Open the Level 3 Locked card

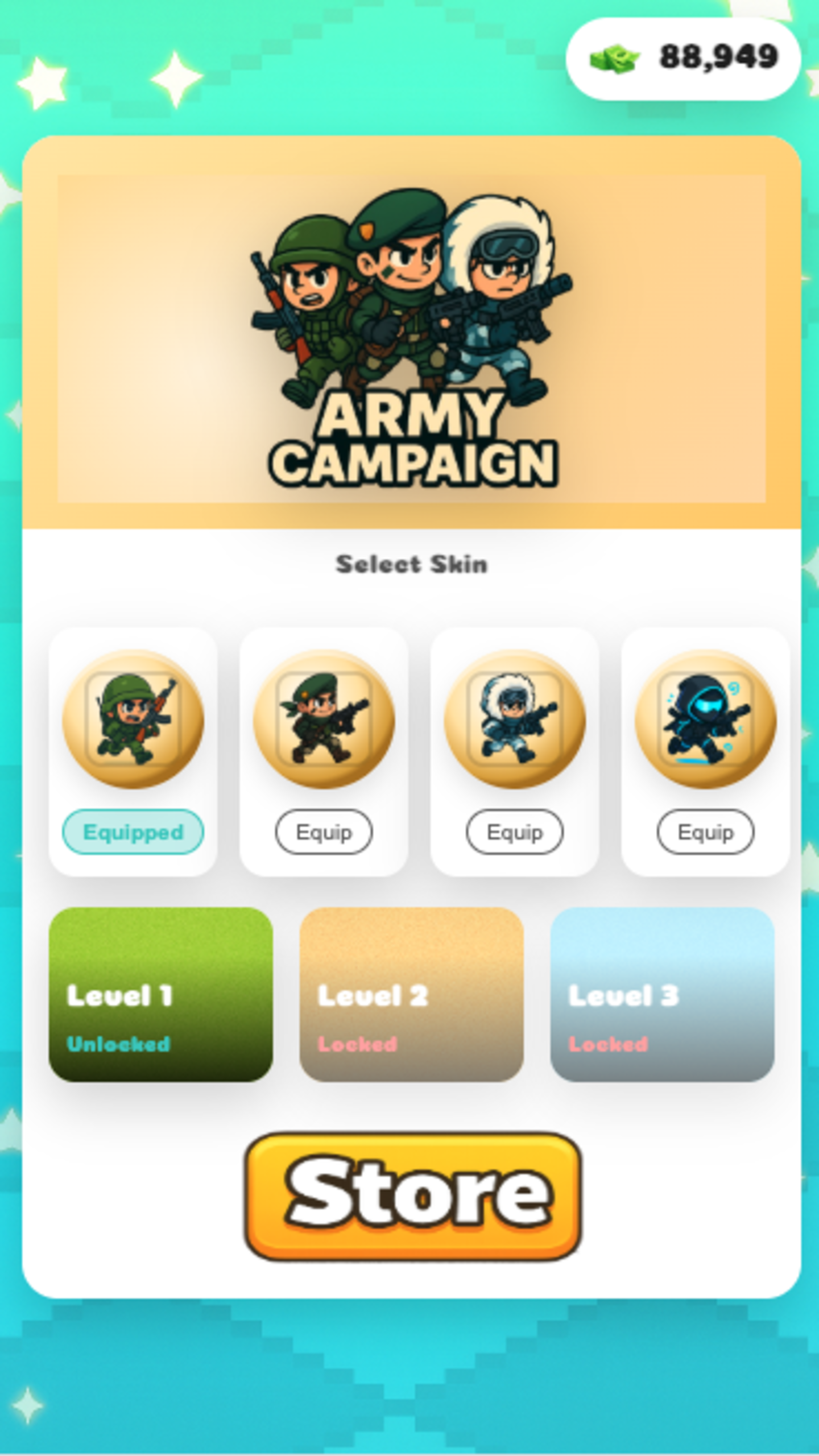663,995
